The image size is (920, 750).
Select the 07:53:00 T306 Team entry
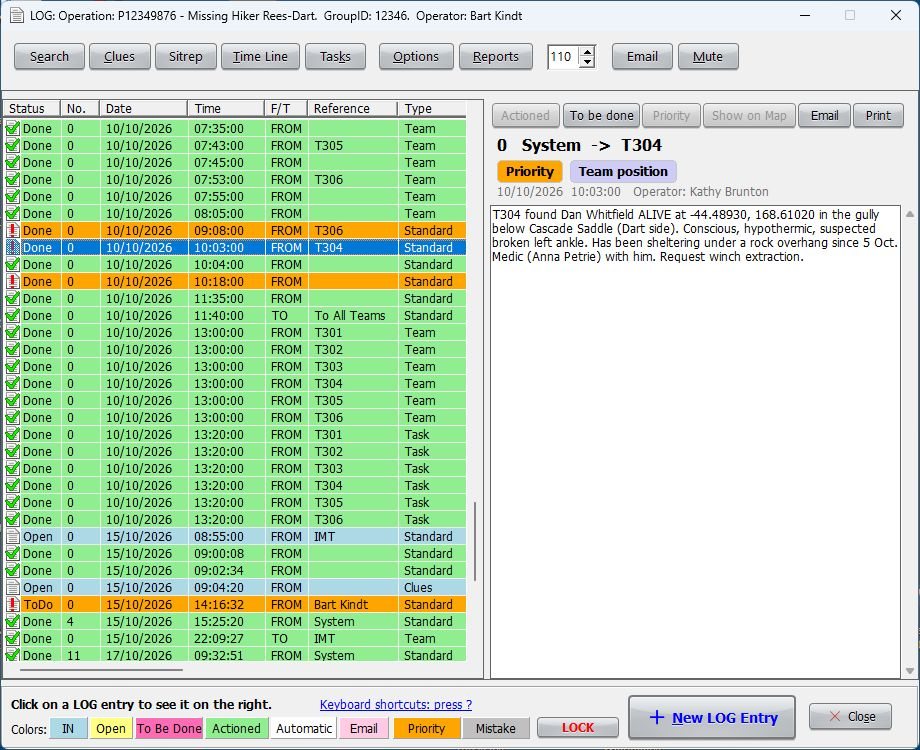[x=235, y=180]
